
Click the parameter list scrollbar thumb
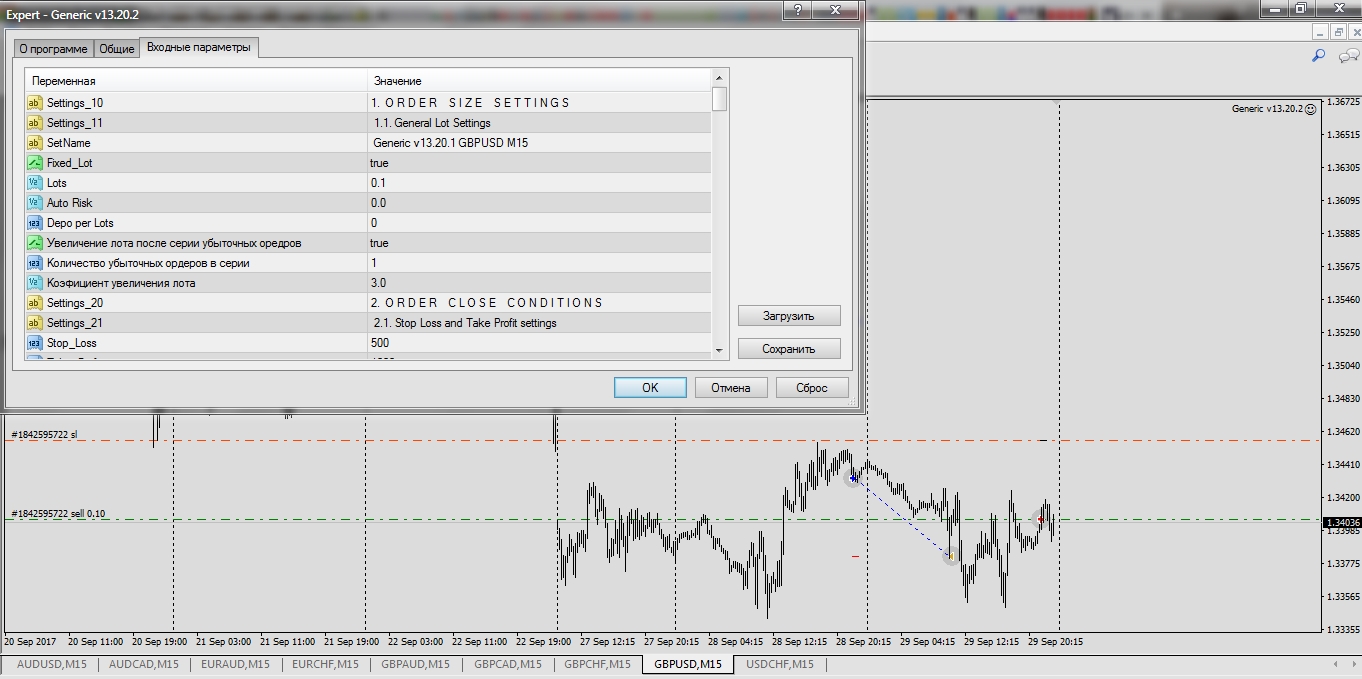tap(719, 99)
